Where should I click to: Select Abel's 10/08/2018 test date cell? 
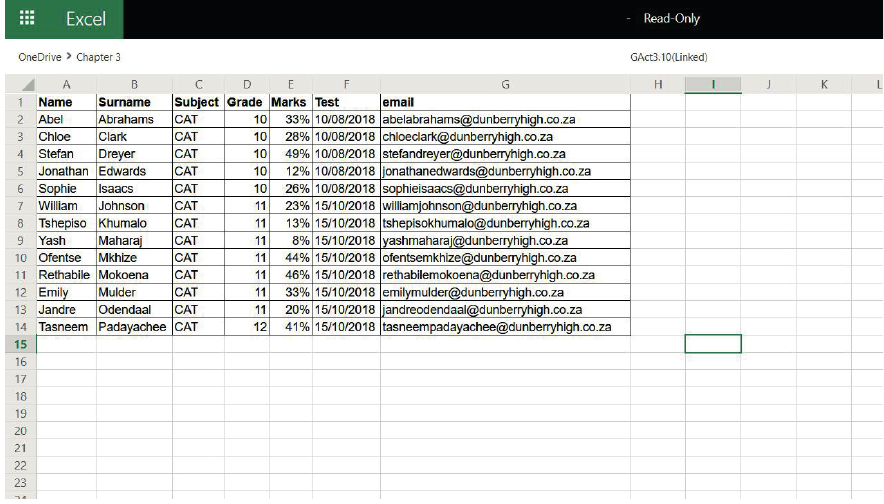pos(347,120)
